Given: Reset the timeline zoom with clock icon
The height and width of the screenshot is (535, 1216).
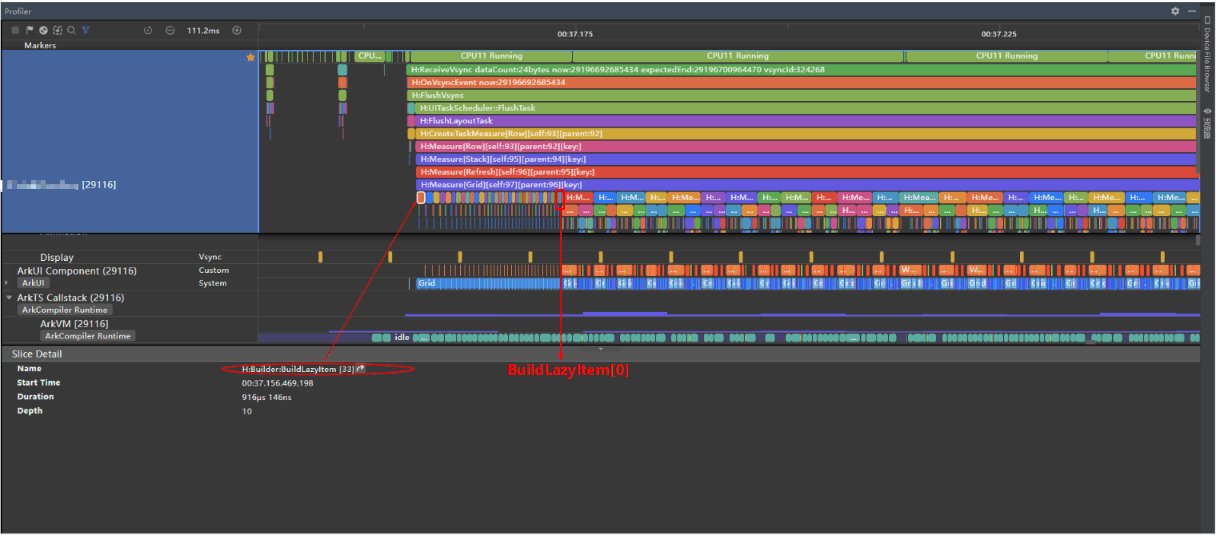Looking at the screenshot, I should [x=148, y=30].
